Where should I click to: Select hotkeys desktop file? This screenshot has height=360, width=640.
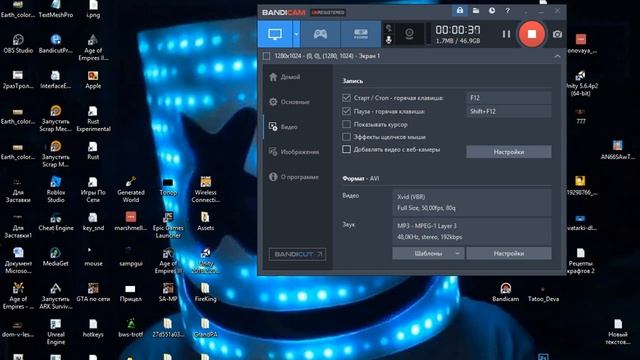[x=93, y=328]
